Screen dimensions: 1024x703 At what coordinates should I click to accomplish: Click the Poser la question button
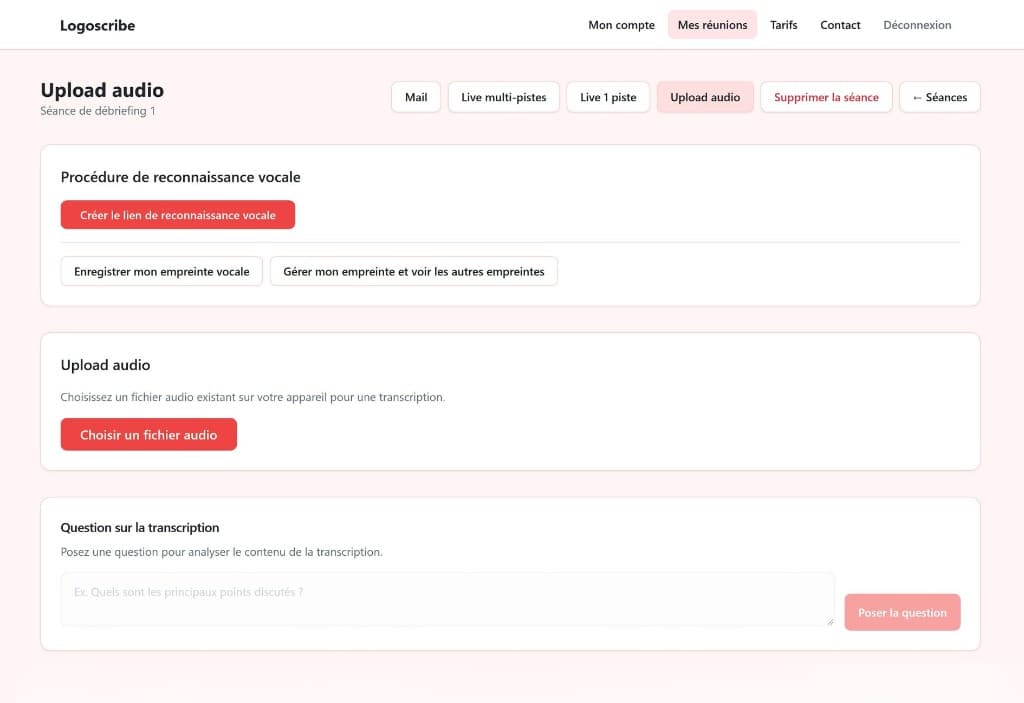click(x=901, y=612)
